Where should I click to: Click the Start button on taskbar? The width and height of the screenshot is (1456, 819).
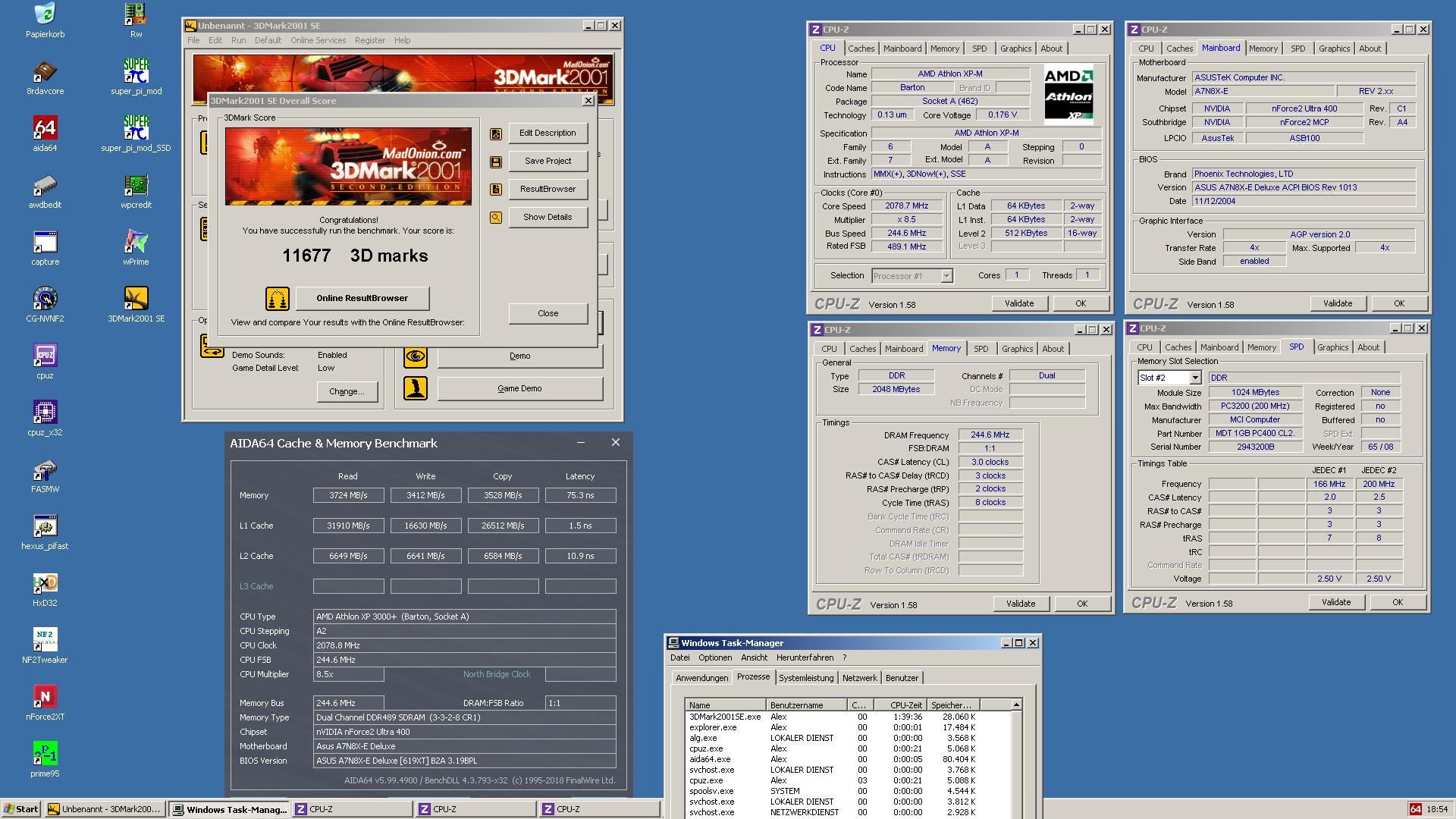point(21,809)
